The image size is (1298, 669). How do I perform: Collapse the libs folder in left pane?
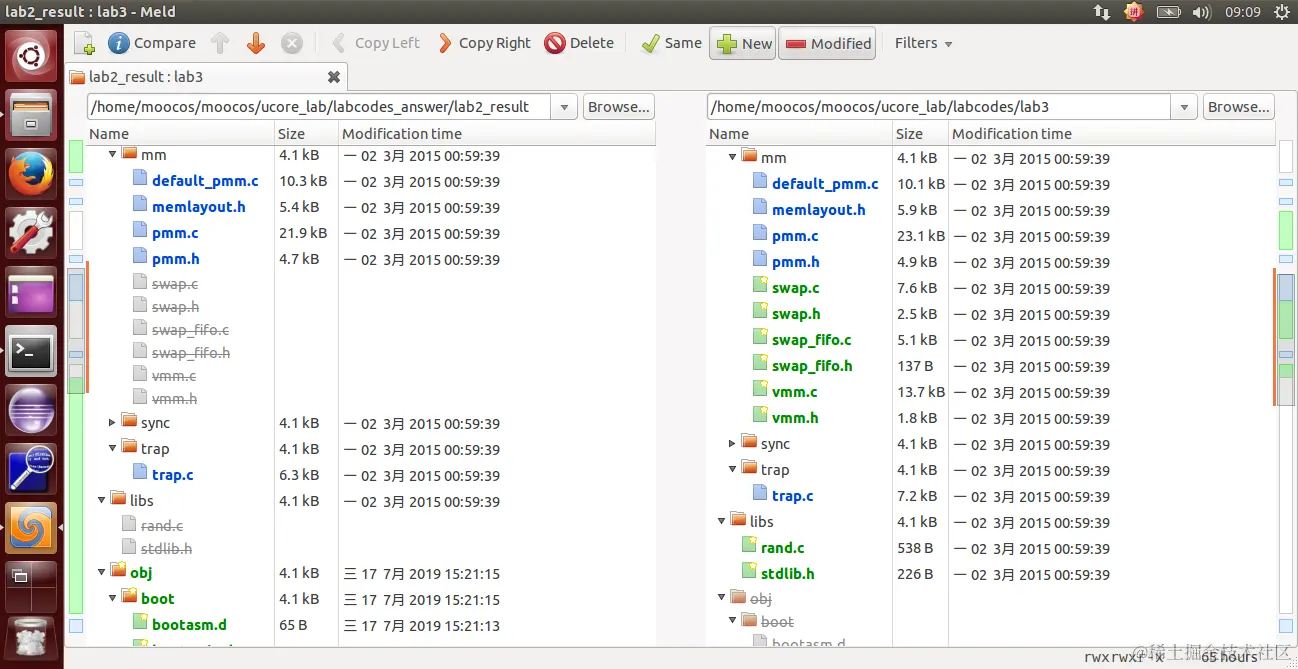[x=102, y=500]
